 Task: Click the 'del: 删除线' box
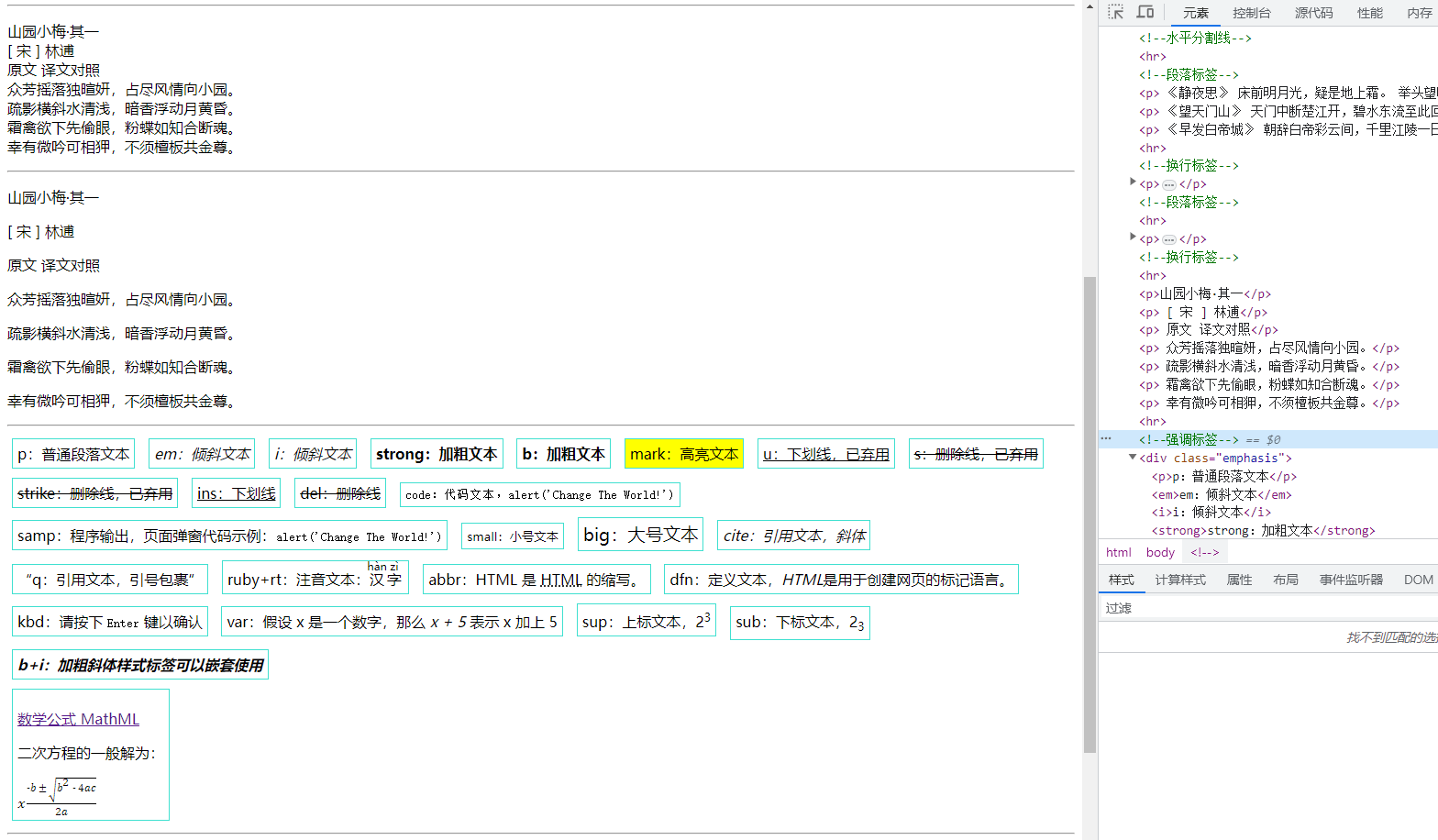point(340,493)
